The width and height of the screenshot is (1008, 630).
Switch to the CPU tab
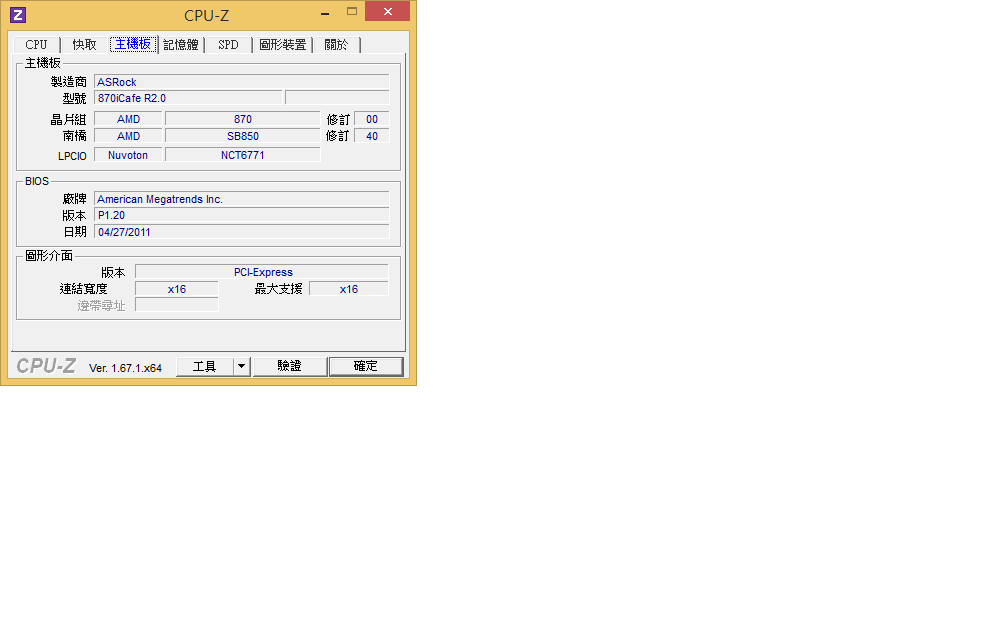[36, 44]
